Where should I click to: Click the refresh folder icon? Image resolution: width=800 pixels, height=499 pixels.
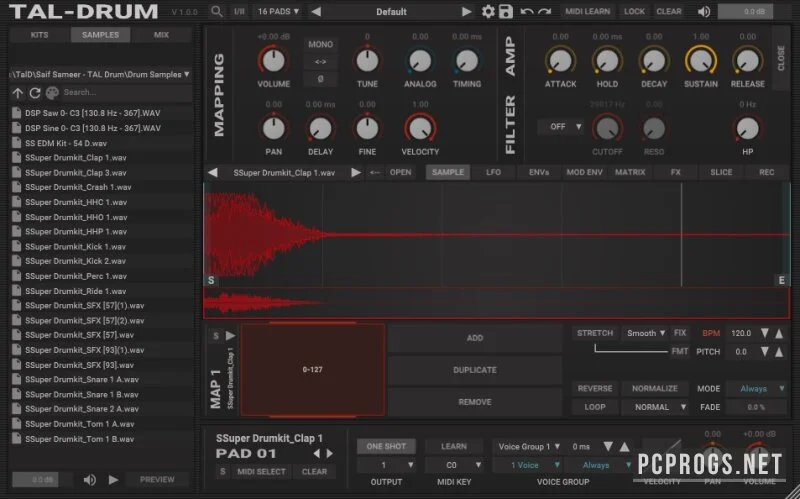pos(35,93)
